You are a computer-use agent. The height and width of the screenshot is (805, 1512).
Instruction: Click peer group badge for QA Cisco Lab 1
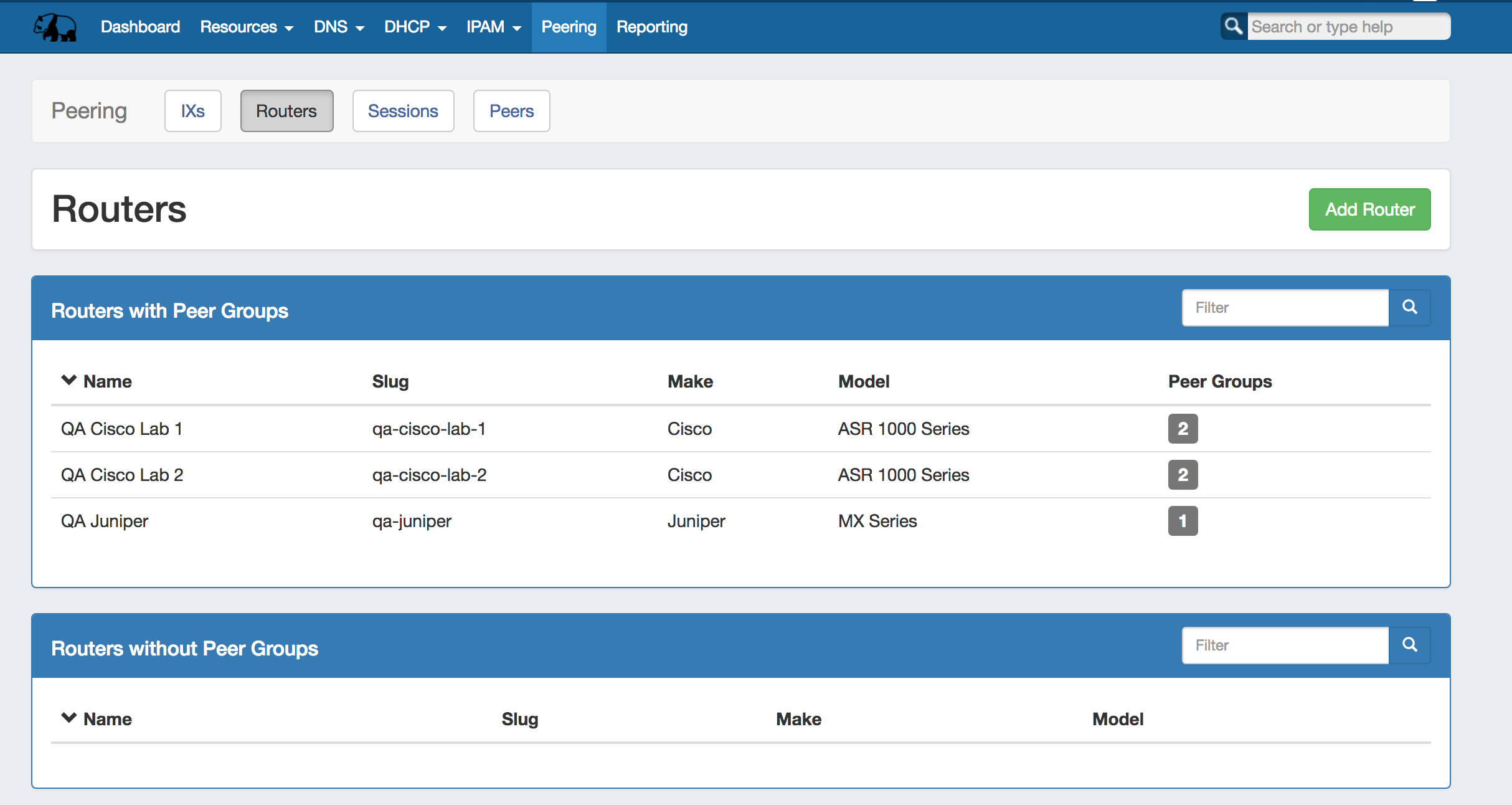coord(1183,429)
